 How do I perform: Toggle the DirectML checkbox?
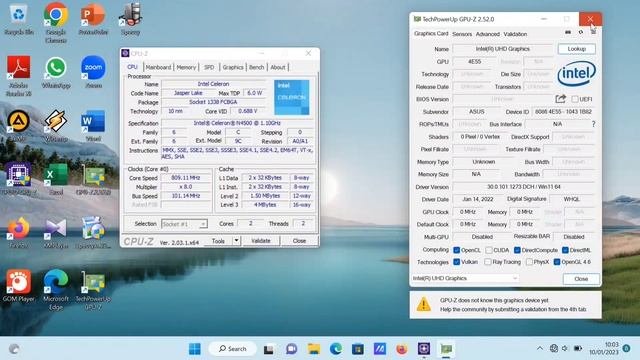tap(565, 250)
